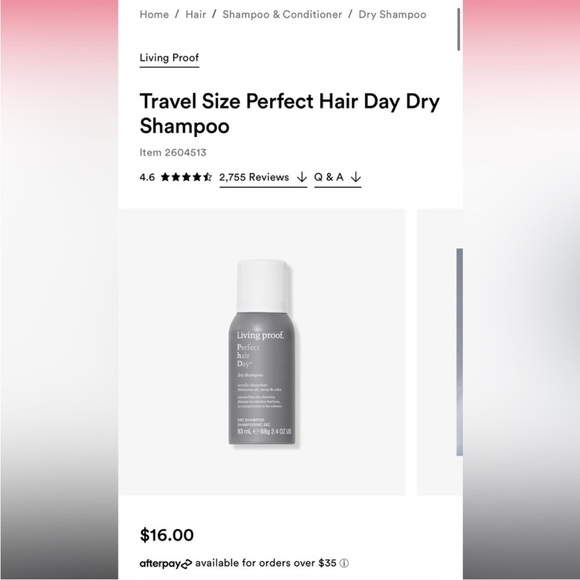Click the Travel Size Perfect Hair Day title
This screenshot has height=580, width=580.
pos(290,113)
